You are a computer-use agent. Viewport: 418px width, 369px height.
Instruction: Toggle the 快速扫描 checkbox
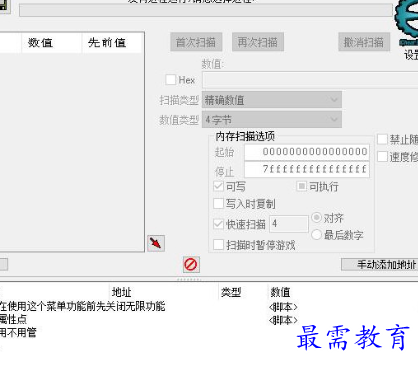pyautogui.click(x=218, y=224)
